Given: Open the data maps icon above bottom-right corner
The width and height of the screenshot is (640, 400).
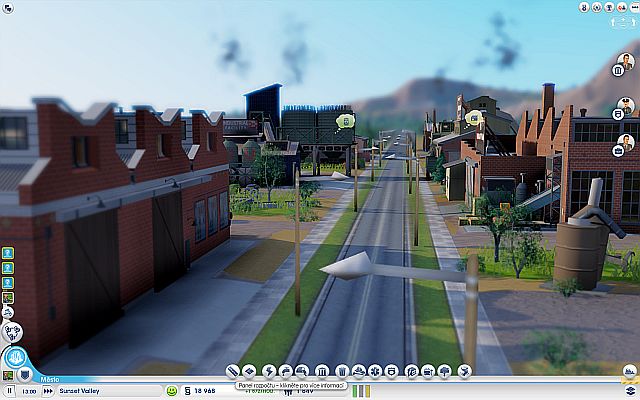Looking at the screenshot, I should pos(630,371).
